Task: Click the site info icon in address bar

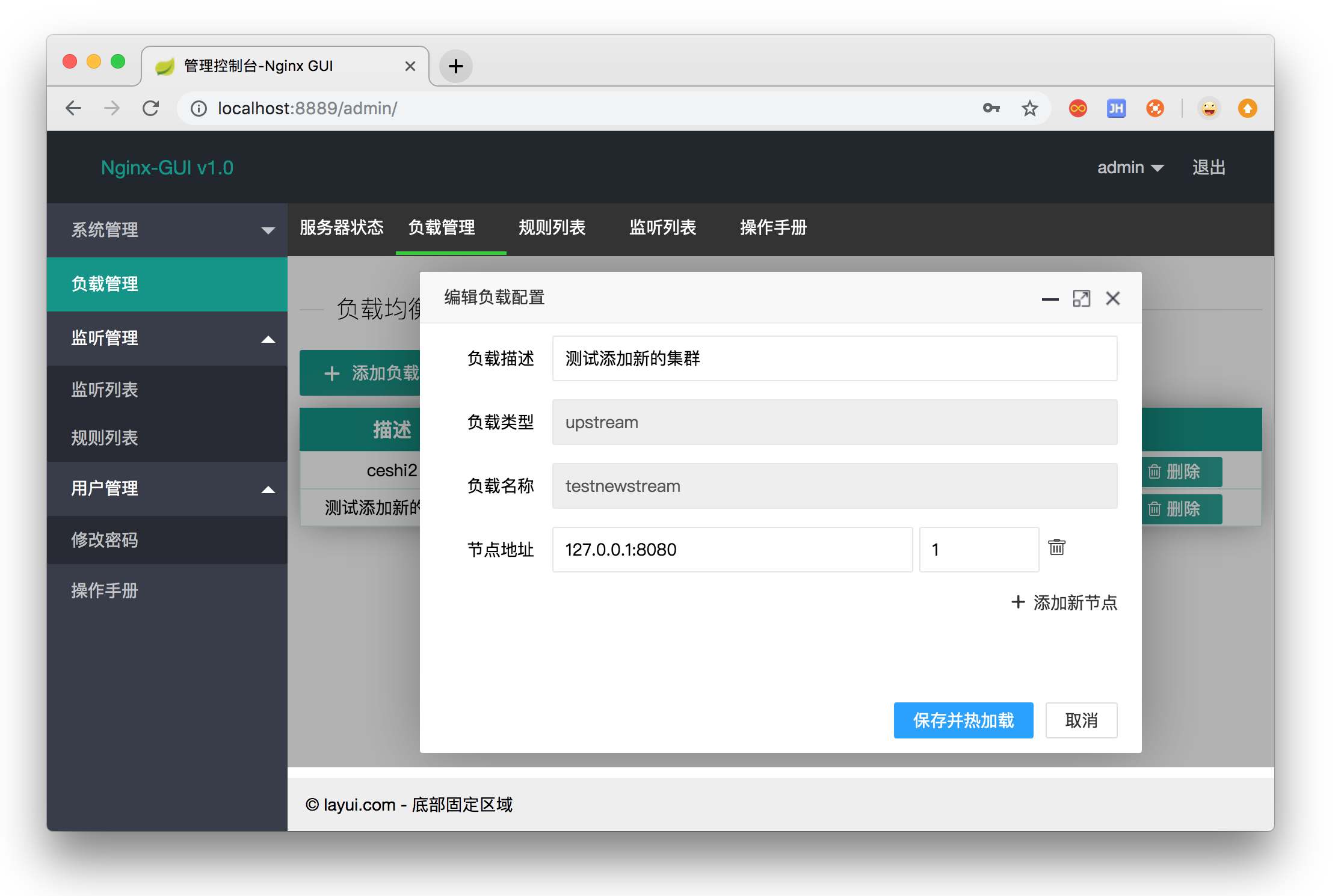Action: point(199,108)
